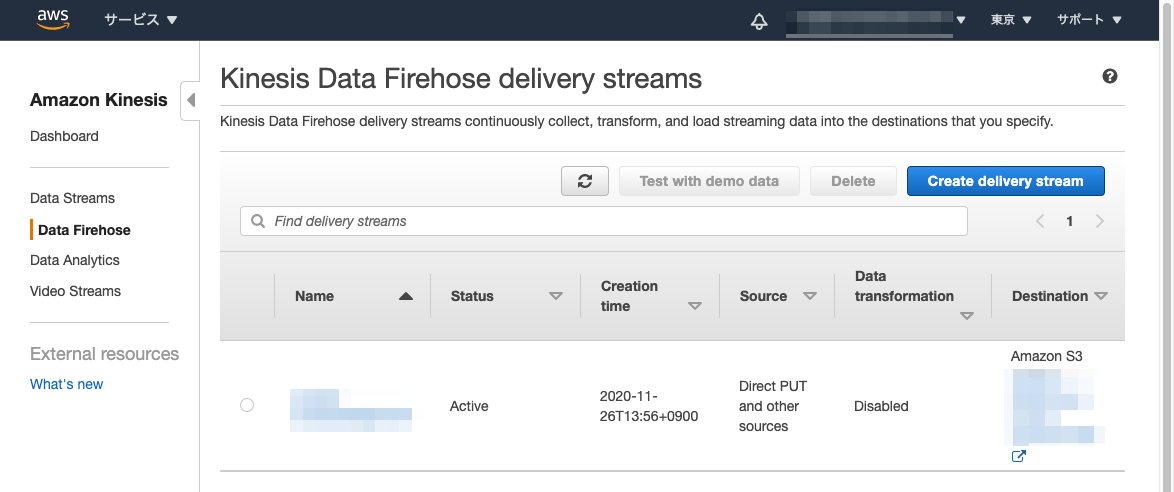This screenshot has width=1174, height=492.
Task: Go to the next page arrow
Action: coord(1099,221)
